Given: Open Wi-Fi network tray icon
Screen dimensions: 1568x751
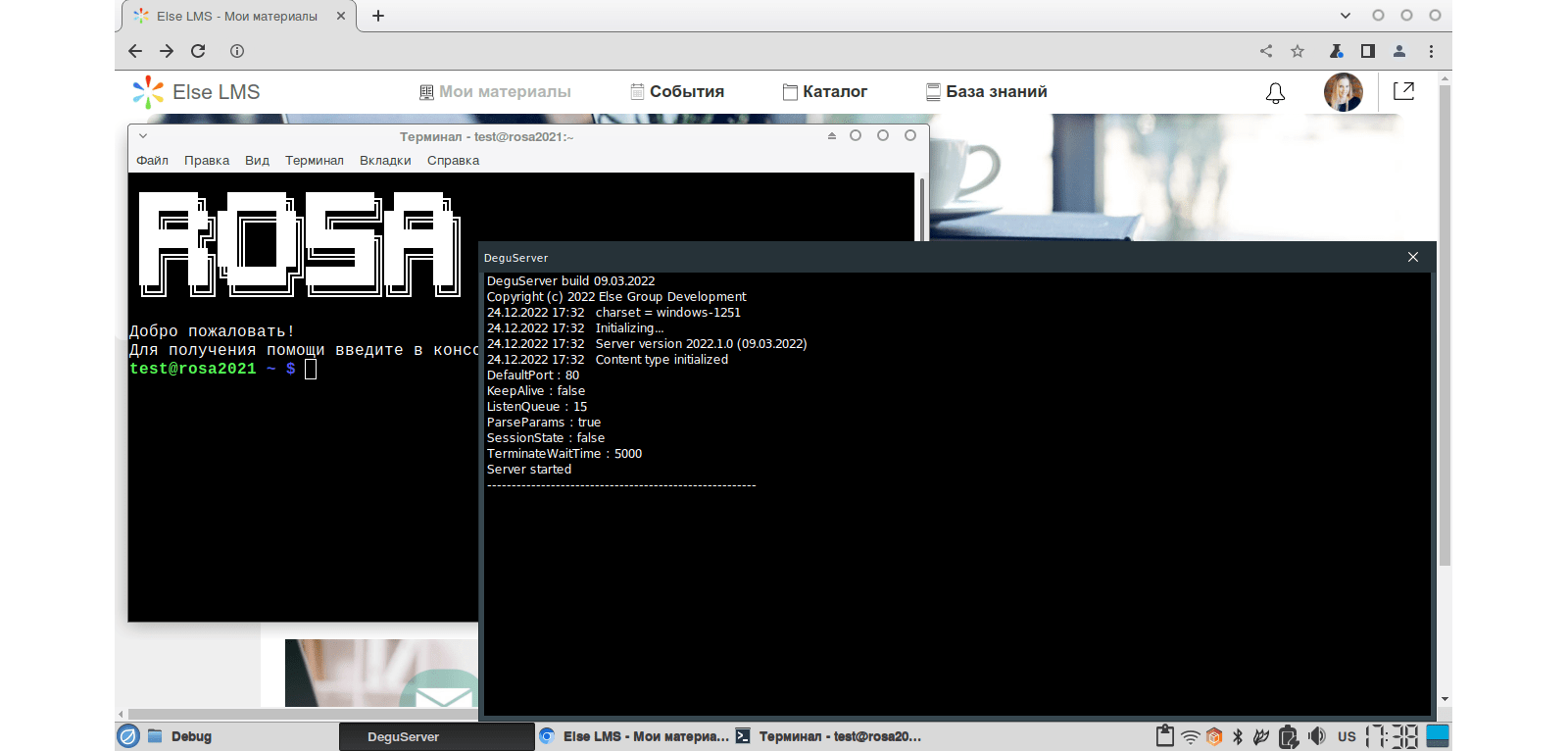Looking at the screenshot, I should 1191,737.
